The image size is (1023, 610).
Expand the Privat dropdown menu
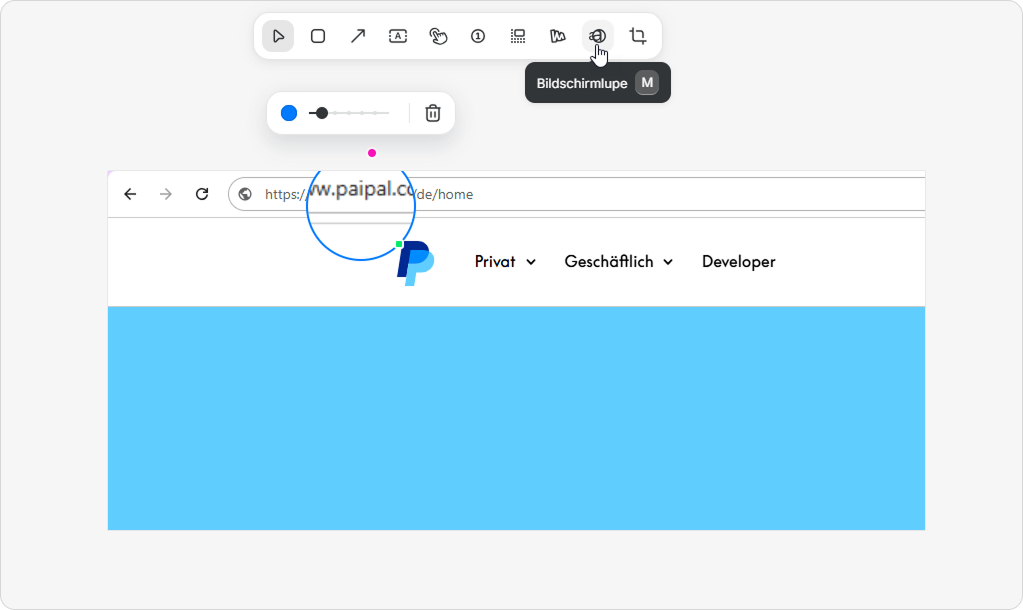(x=505, y=262)
